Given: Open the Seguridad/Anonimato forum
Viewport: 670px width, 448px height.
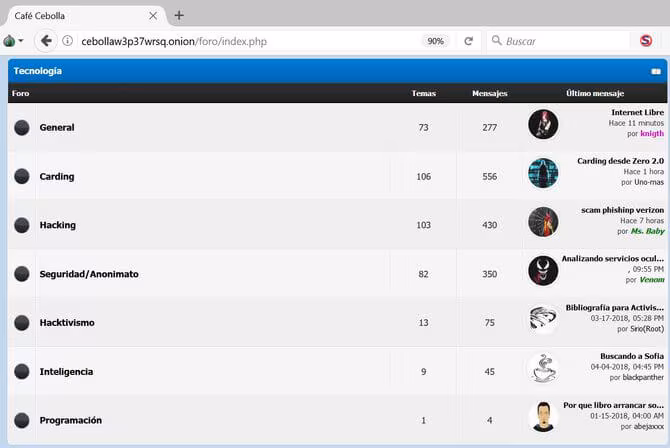Looking at the screenshot, I should [89, 274].
